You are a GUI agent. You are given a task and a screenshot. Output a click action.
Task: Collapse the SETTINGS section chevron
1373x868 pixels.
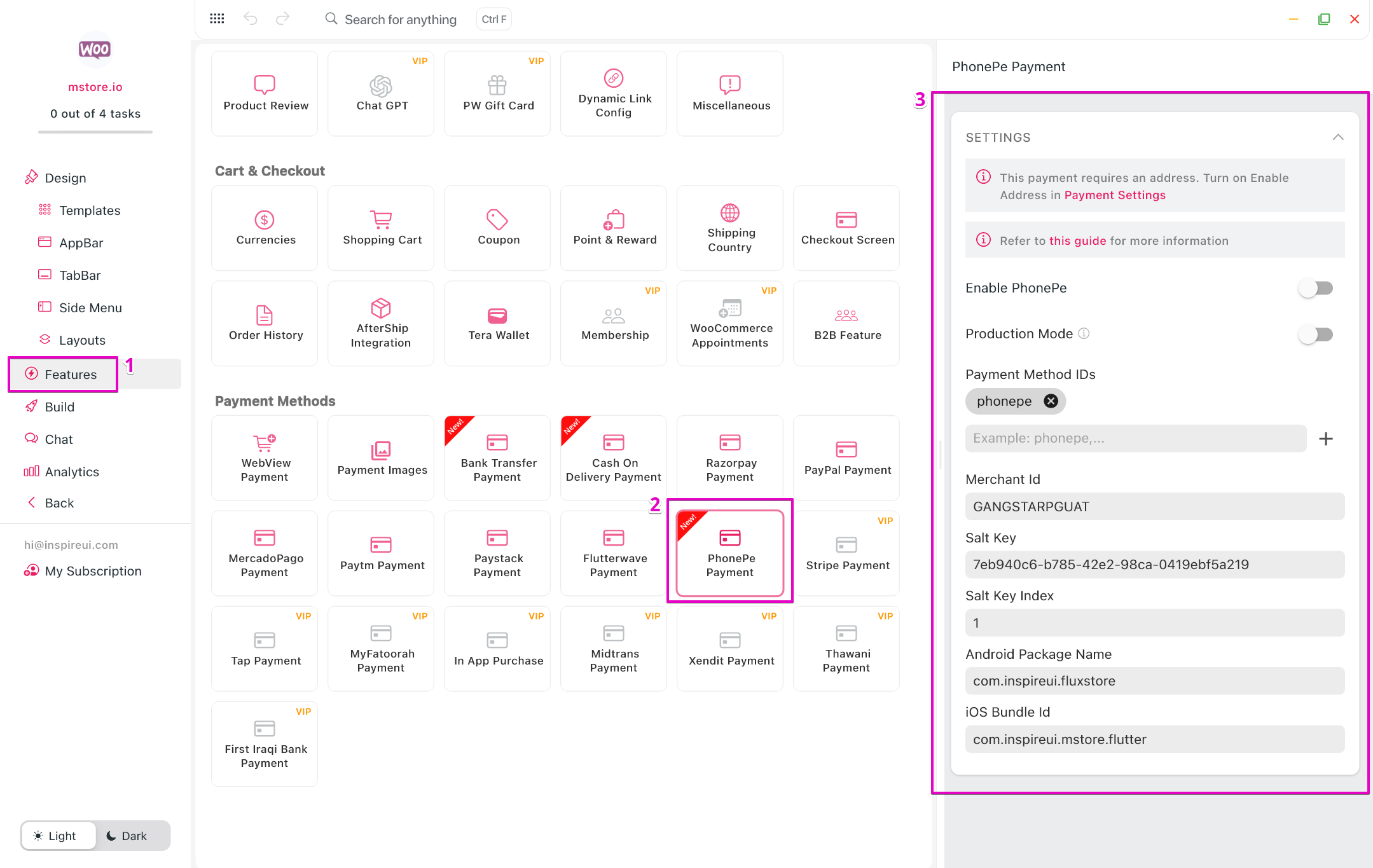pos(1338,137)
